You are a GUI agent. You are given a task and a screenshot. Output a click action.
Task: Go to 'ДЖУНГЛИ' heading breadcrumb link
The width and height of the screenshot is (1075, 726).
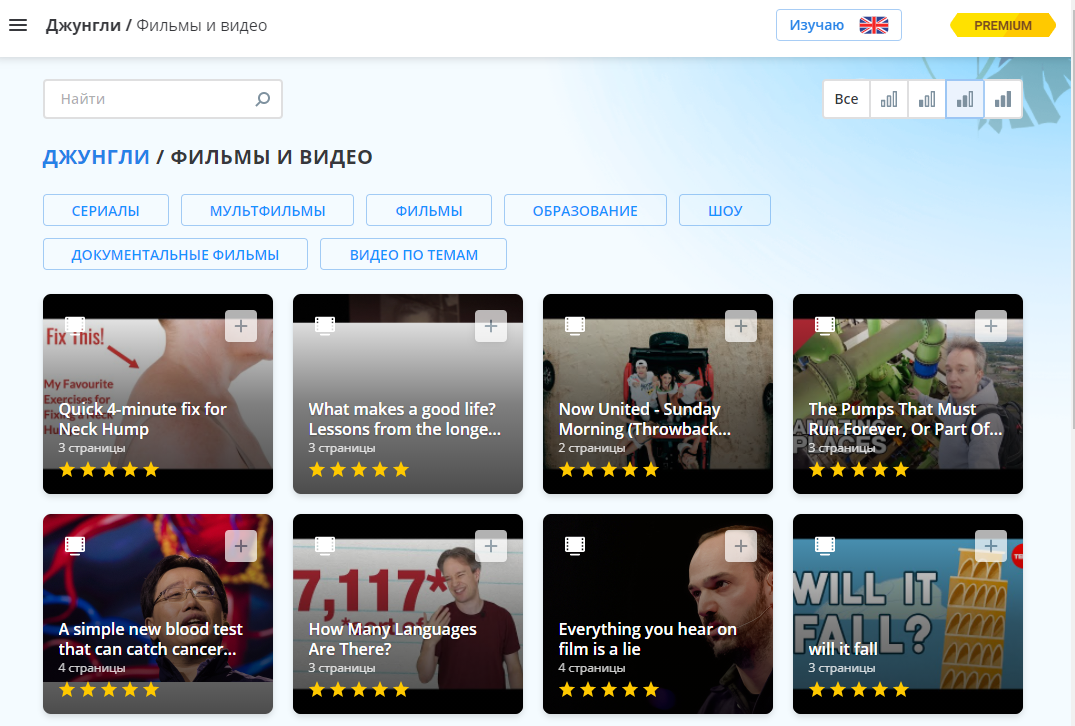click(96, 157)
